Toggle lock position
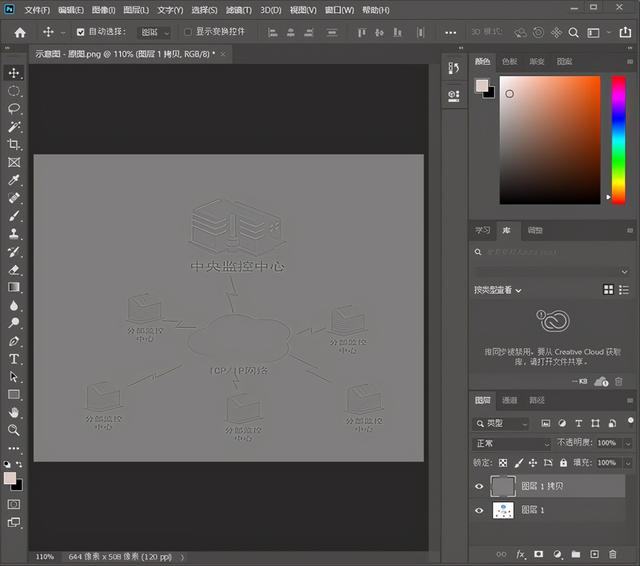Screen dimensions: 640x566 click(x=533, y=463)
